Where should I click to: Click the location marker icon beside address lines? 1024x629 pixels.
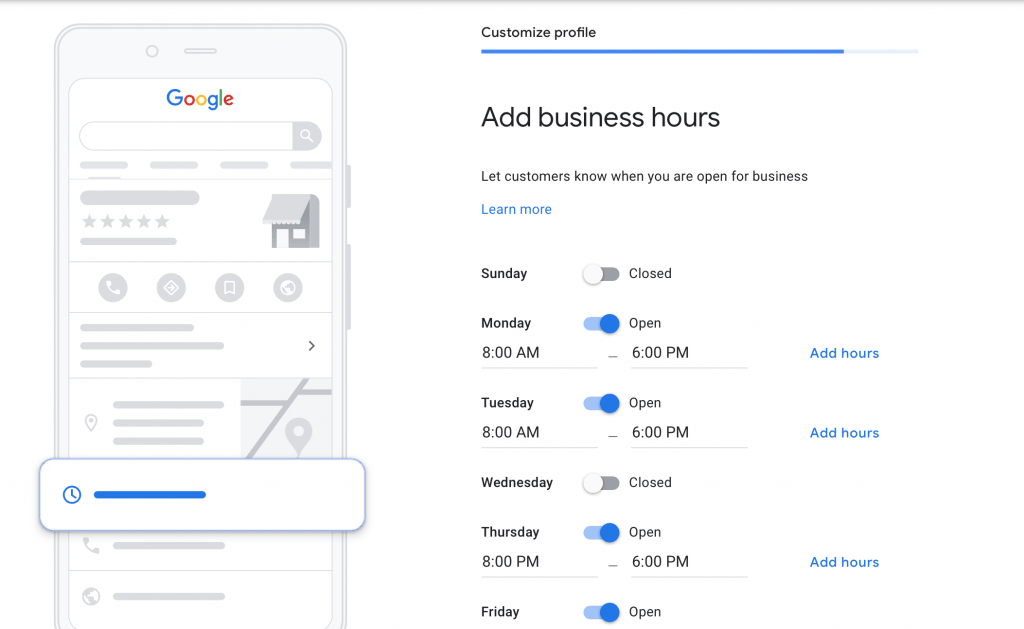[91, 423]
